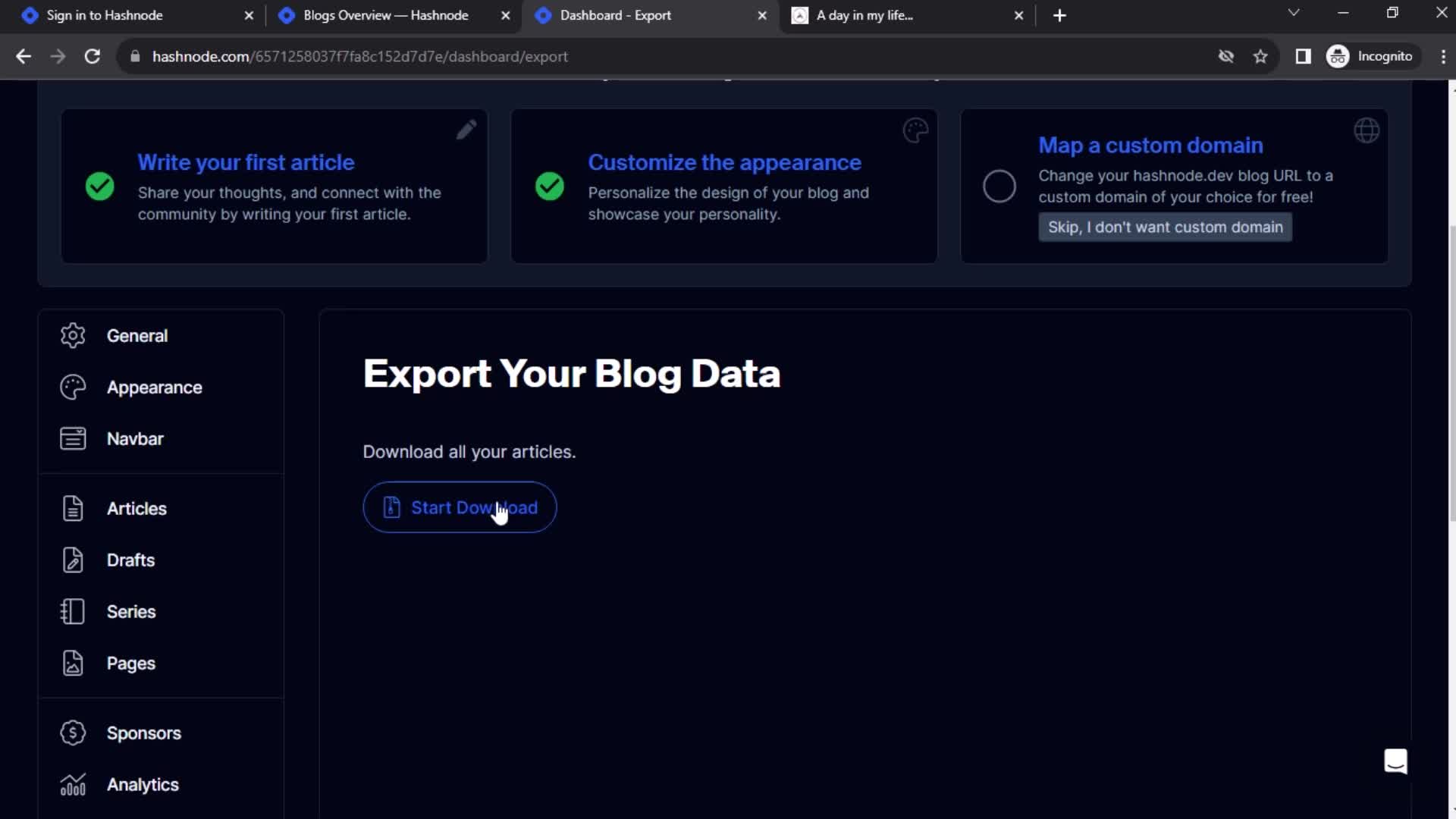The image size is (1456, 819).
Task: Toggle Customize the appearance completion
Action: [x=548, y=186]
